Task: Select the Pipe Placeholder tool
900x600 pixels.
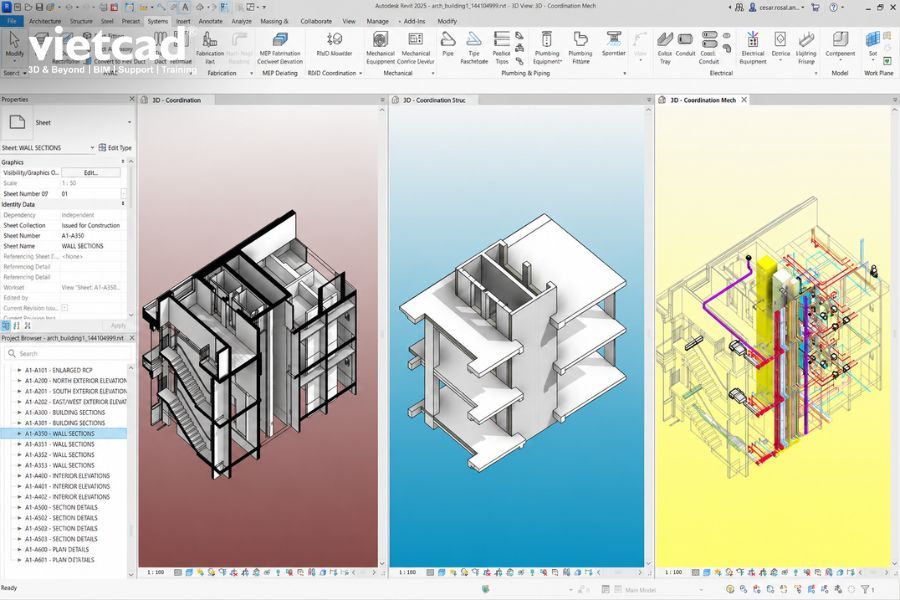Action: 474,48
